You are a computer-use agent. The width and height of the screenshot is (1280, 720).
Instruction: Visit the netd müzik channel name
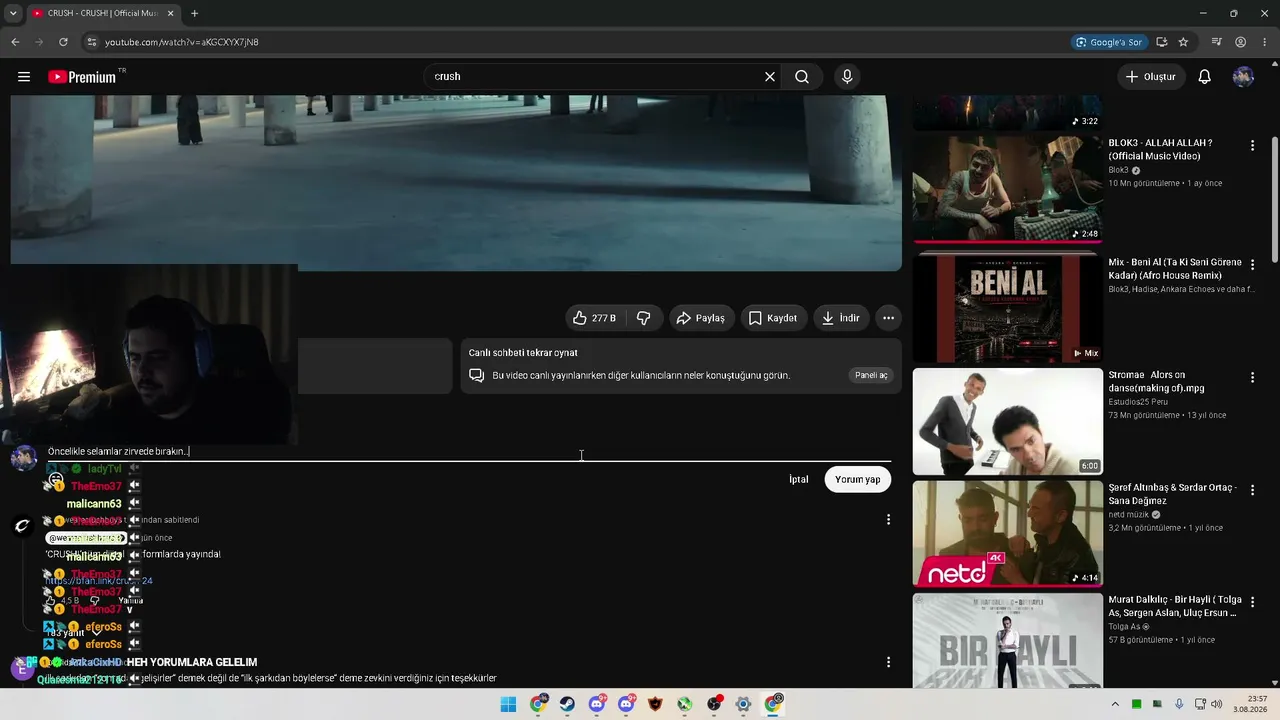(1129, 515)
